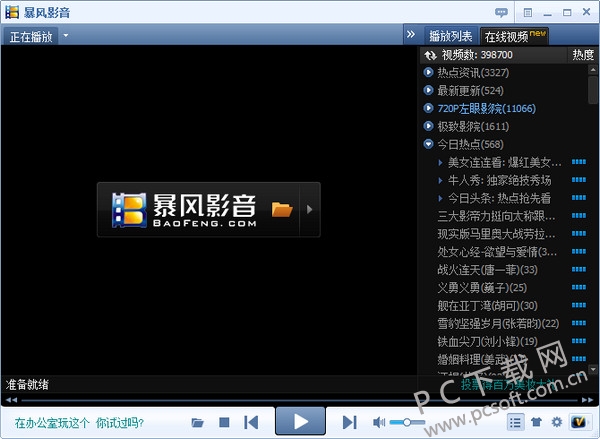Viewport: 600px width, 439px height.
Task: Open the feedback speech bubble icon
Action: (501, 13)
